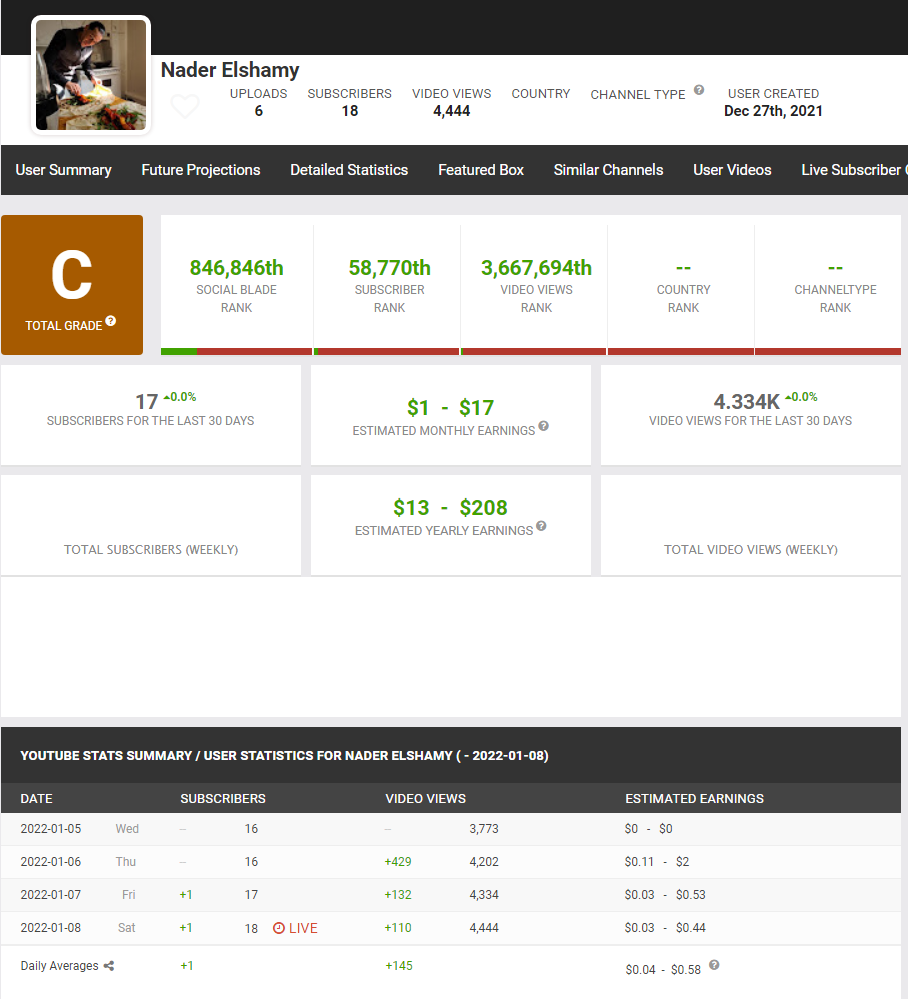Click the $1 - $17 monthly earnings value
This screenshot has height=999, width=908.
pyautogui.click(x=450, y=407)
